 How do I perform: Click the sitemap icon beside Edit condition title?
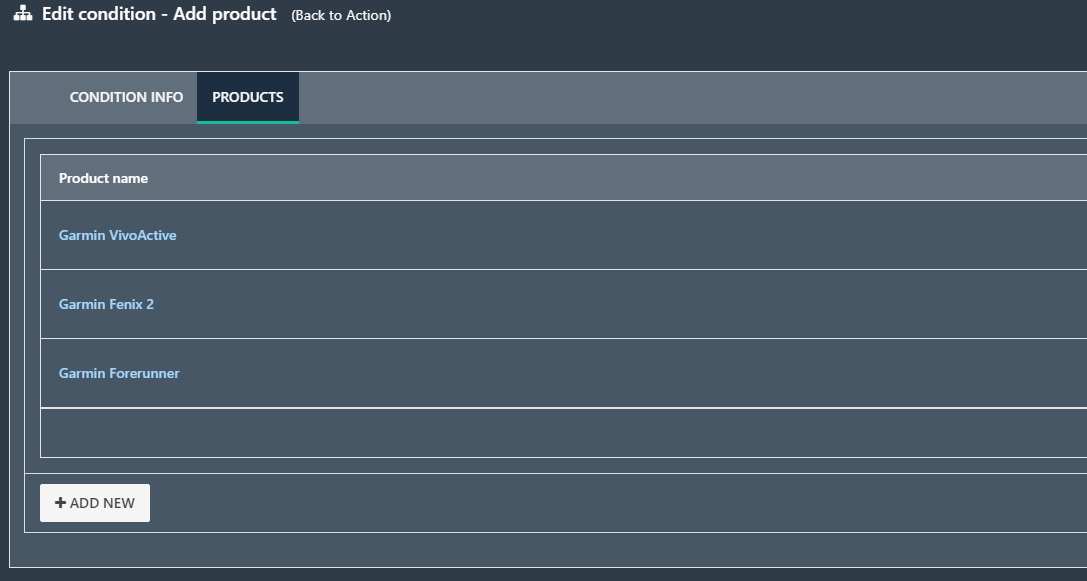pos(23,13)
